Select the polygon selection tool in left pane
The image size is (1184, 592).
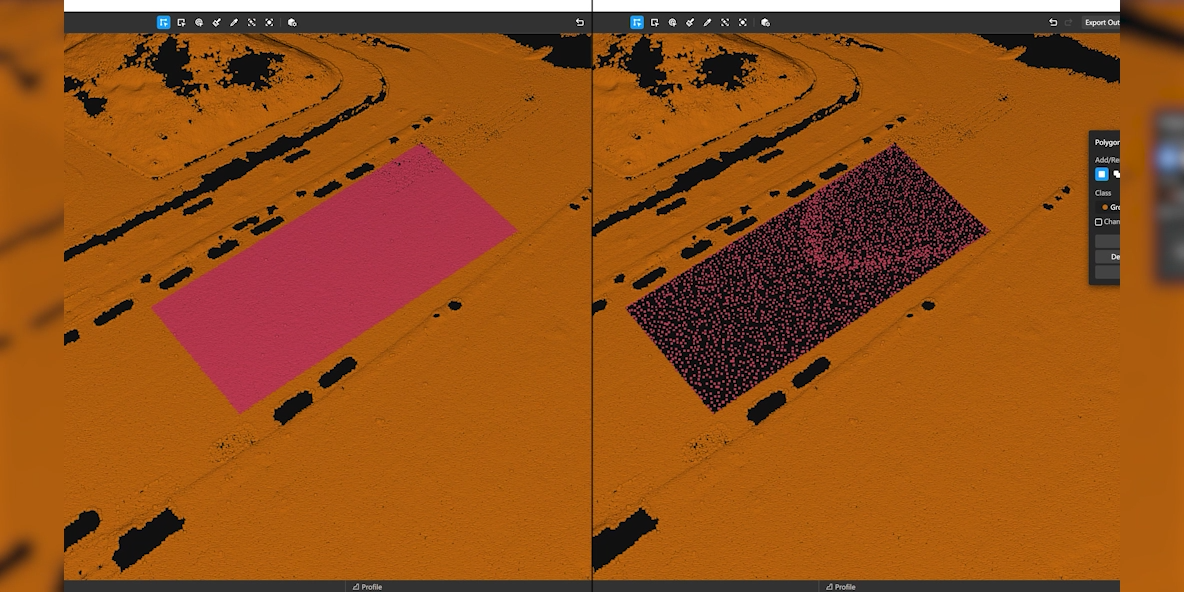click(x=163, y=22)
